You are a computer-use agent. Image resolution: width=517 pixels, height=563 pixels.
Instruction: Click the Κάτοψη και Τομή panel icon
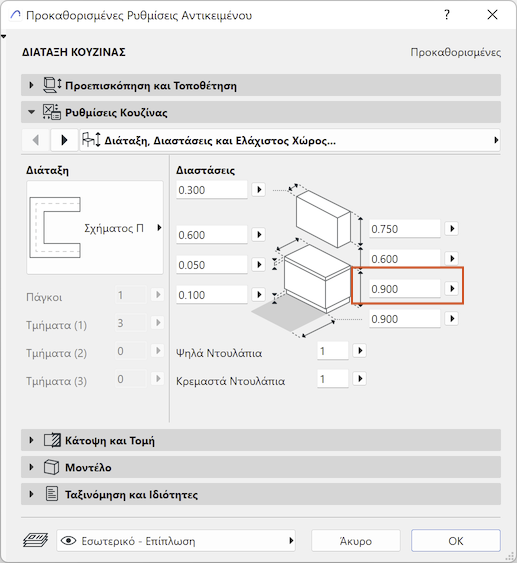pos(52,440)
